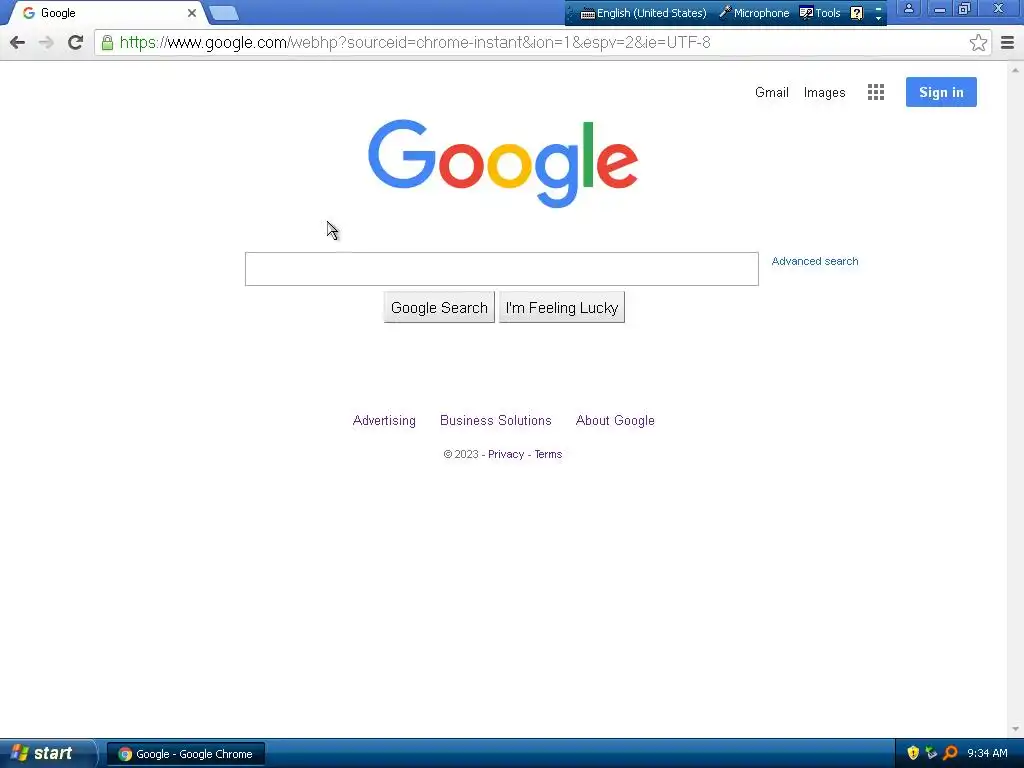Viewport: 1024px width, 768px height.
Task: Open the Privacy link
Action: point(506,455)
